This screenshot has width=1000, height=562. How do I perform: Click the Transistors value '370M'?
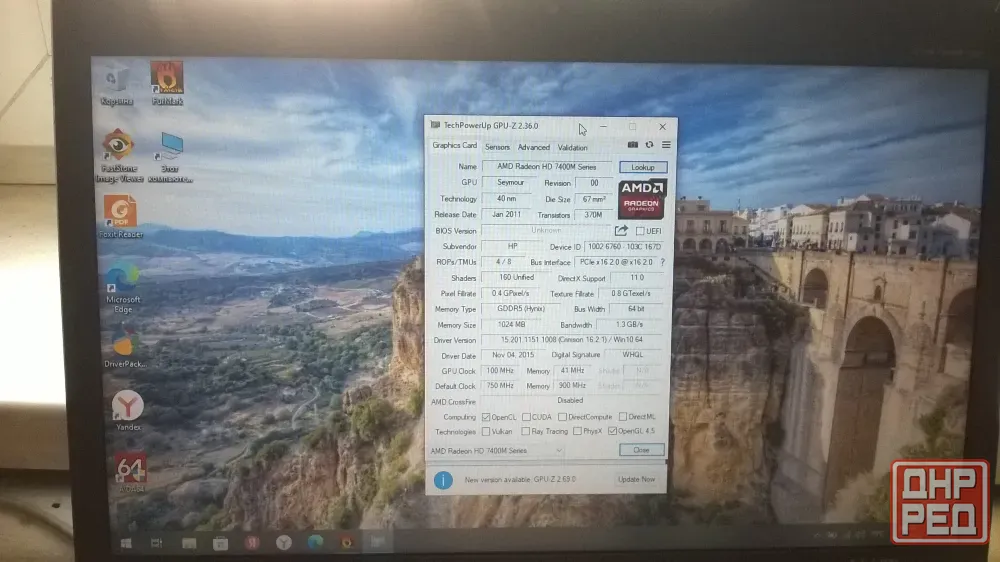coord(593,215)
